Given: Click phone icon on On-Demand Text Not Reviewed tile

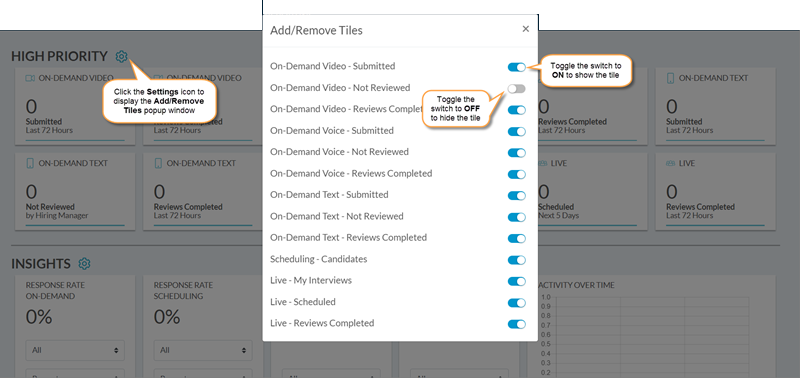Looking at the screenshot, I should [30, 163].
